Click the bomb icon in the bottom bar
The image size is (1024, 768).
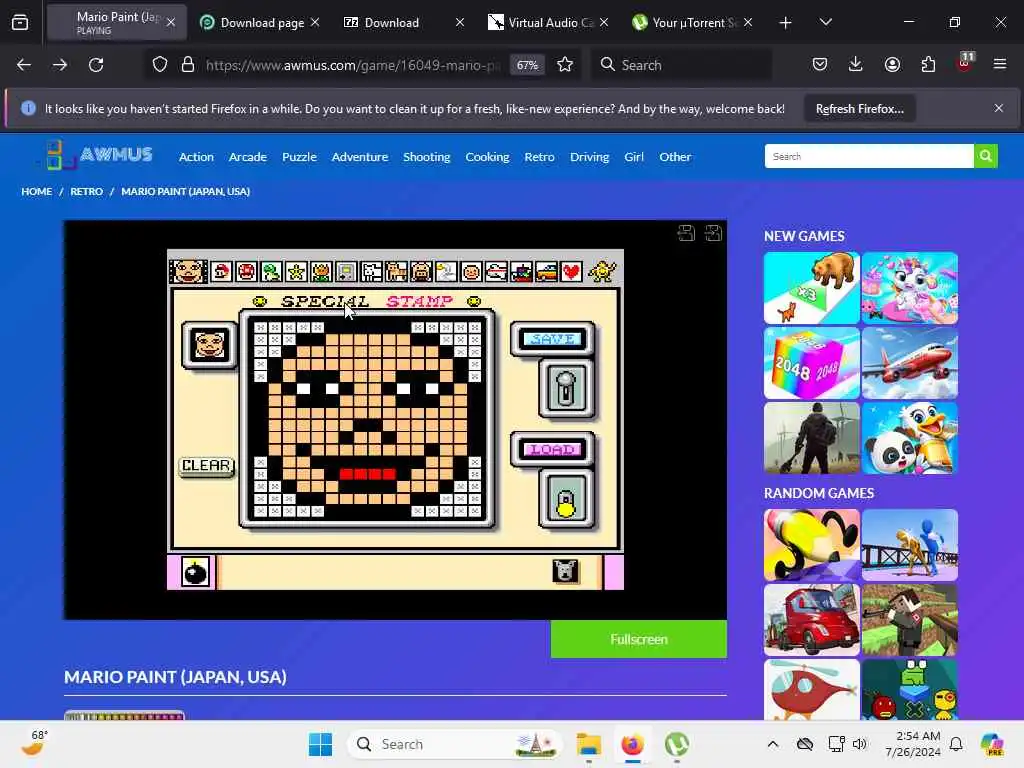pos(195,572)
